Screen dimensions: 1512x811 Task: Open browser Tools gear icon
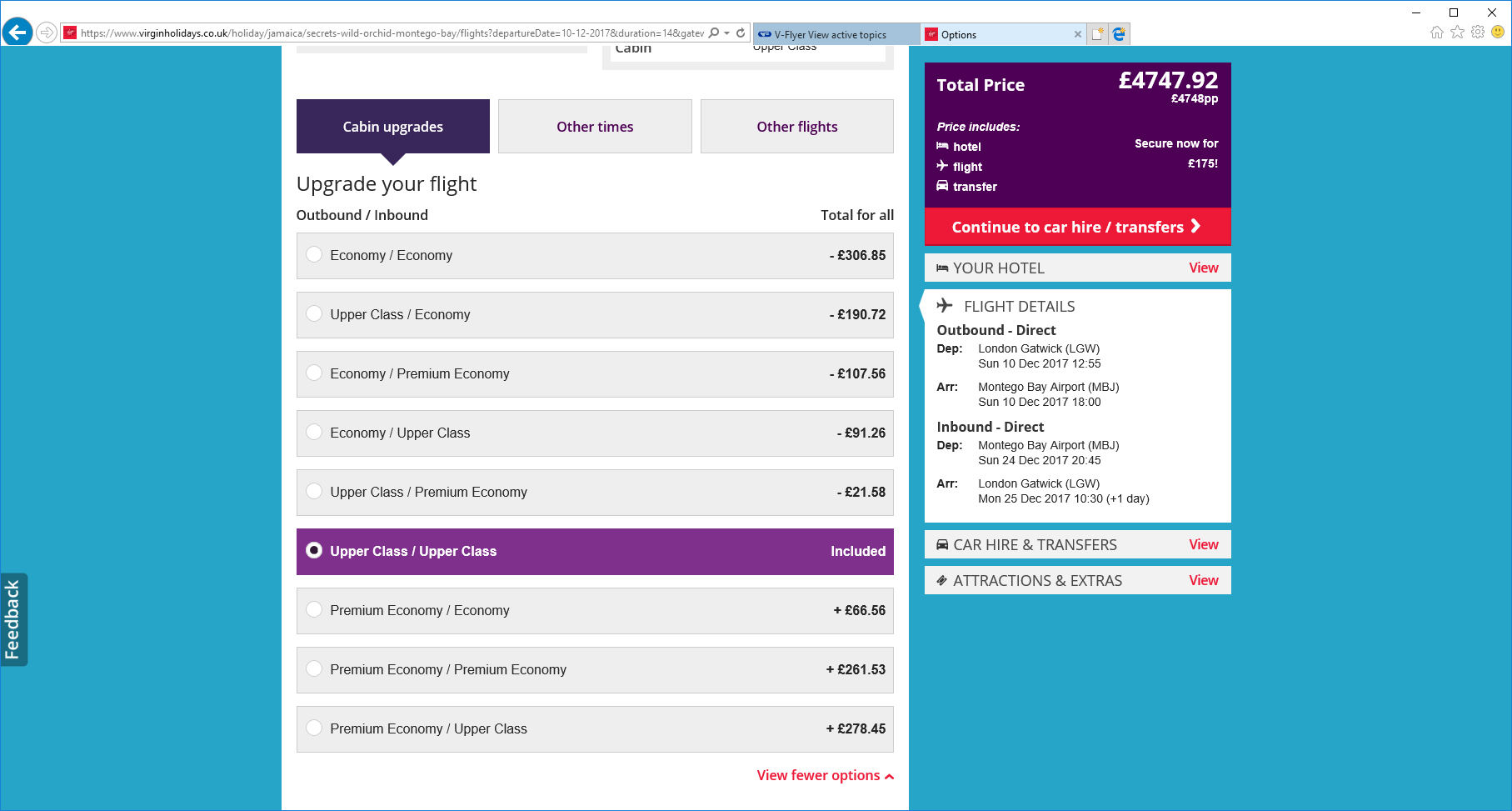click(x=1478, y=33)
